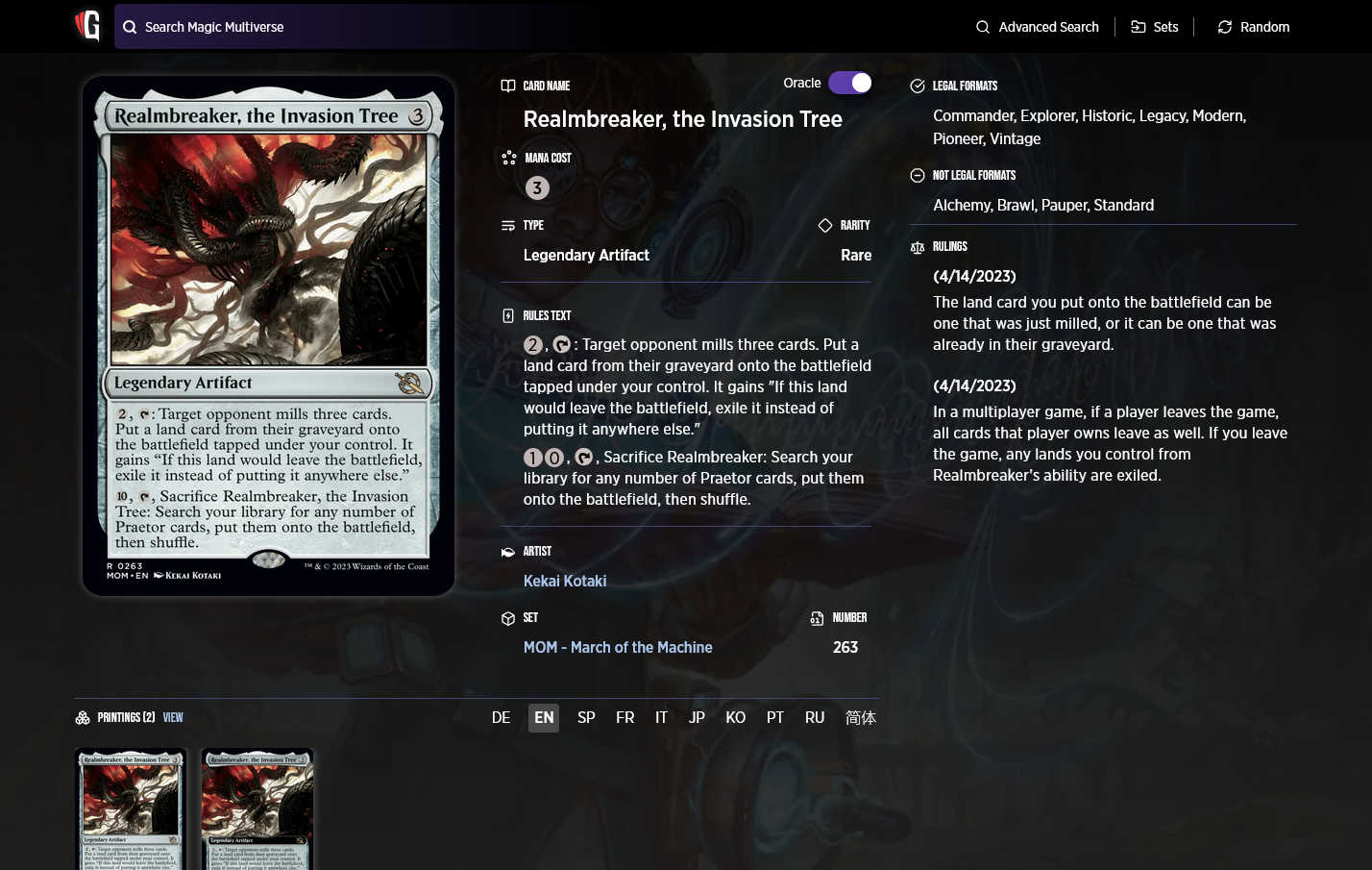
Task: Click the paintbrush icon next to Artist
Action: click(507, 551)
